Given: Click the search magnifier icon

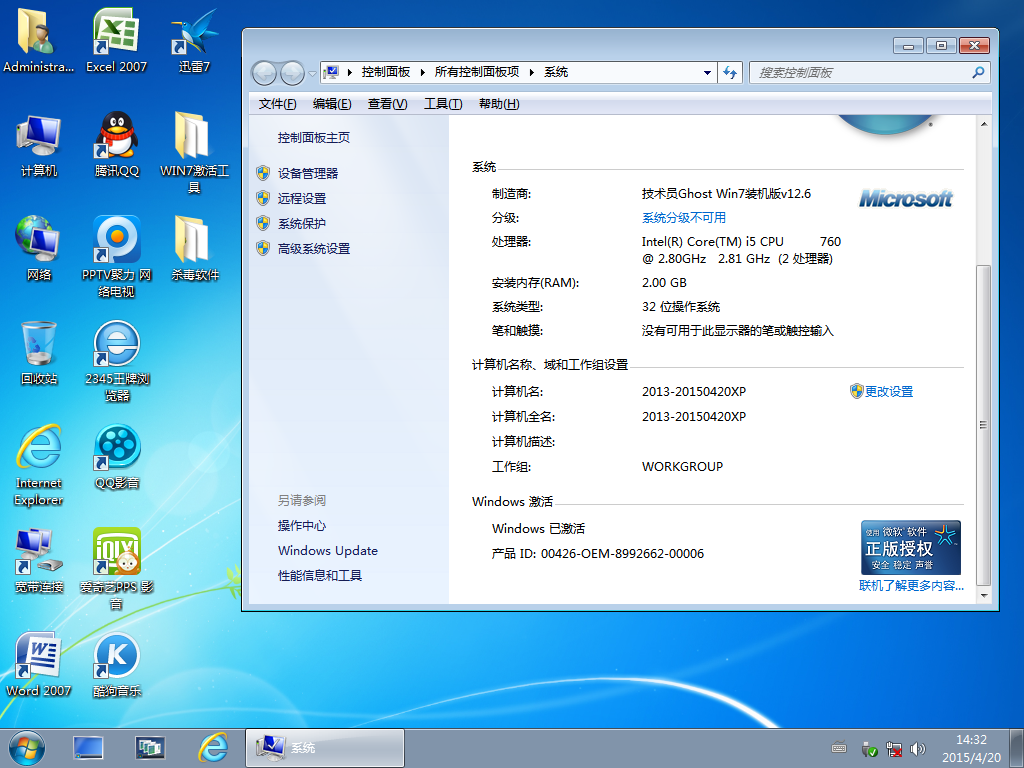Looking at the screenshot, I should (x=978, y=72).
